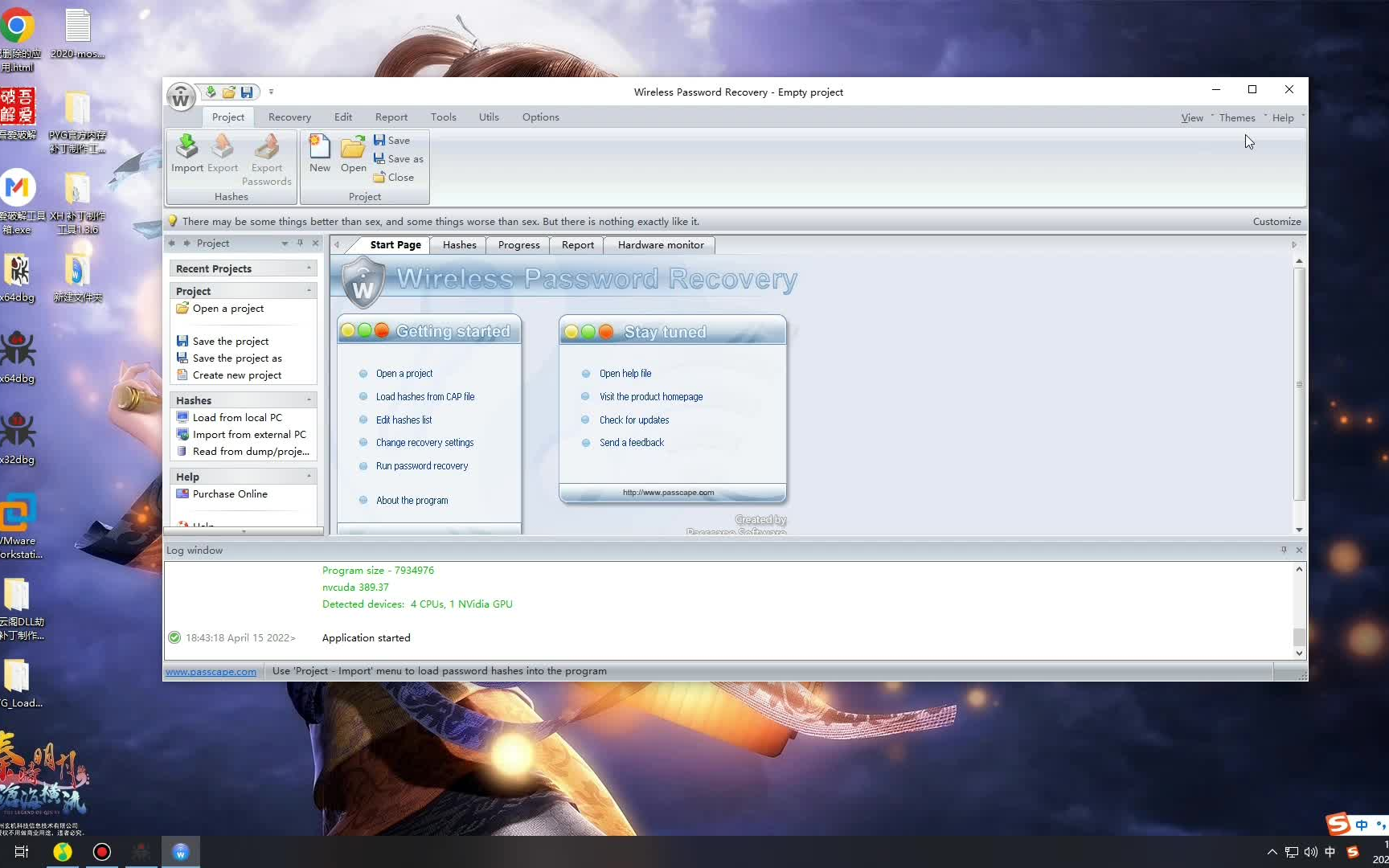Switch to the Hardware monitor tab
The height and width of the screenshot is (868, 1389).
pyautogui.click(x=661, y=245)
